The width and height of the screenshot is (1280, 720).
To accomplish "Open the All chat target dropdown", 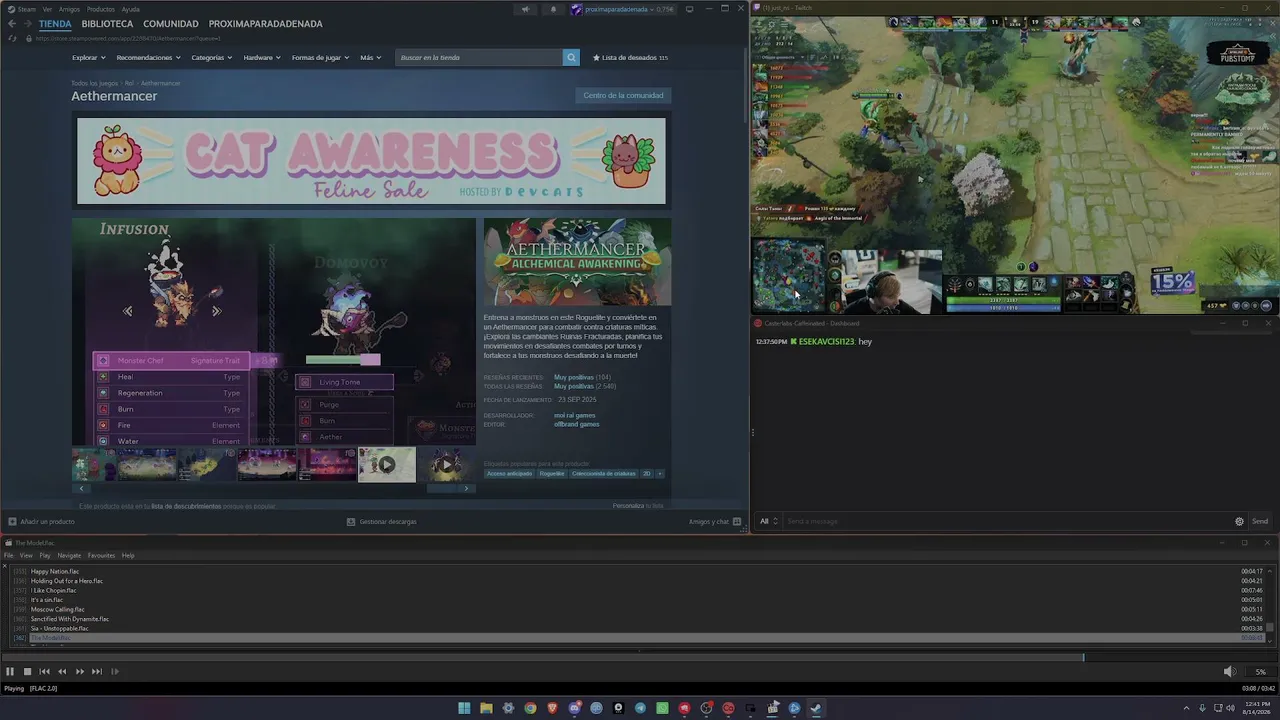I will click(768, 521).
